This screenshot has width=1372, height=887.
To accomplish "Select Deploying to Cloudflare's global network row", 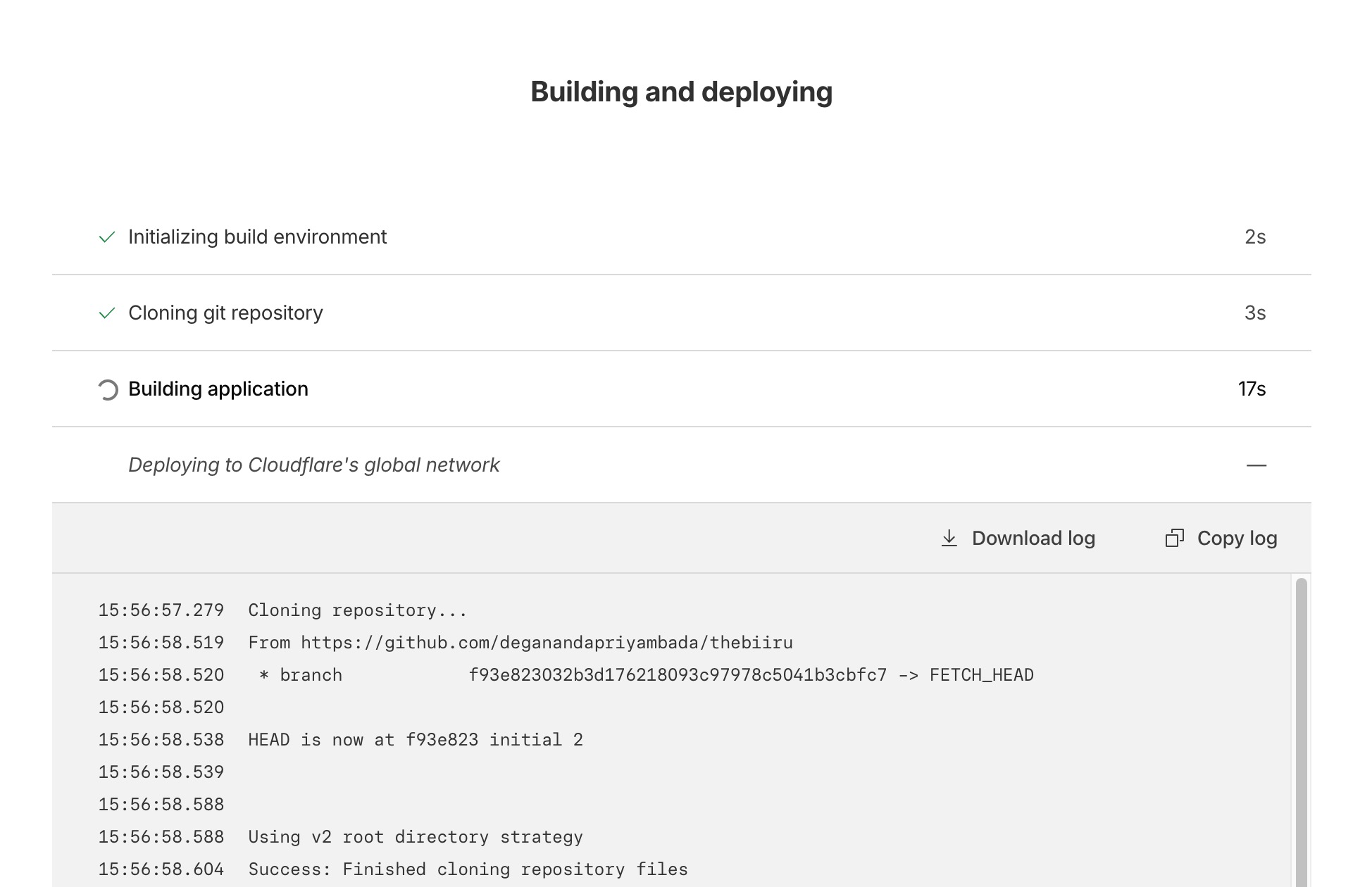I will 682,465.
